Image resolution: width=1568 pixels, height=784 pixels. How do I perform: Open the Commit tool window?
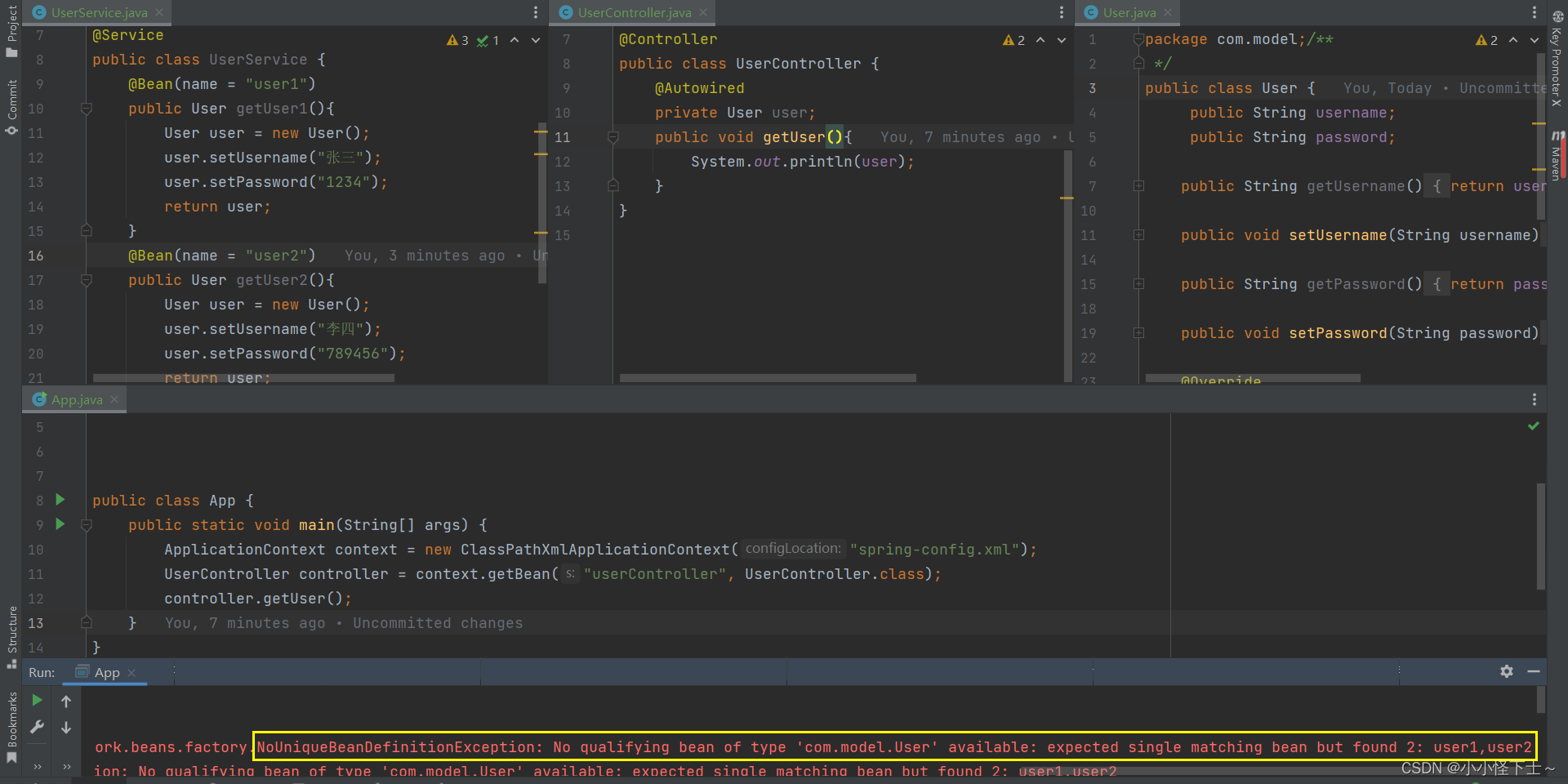(11, 107)
